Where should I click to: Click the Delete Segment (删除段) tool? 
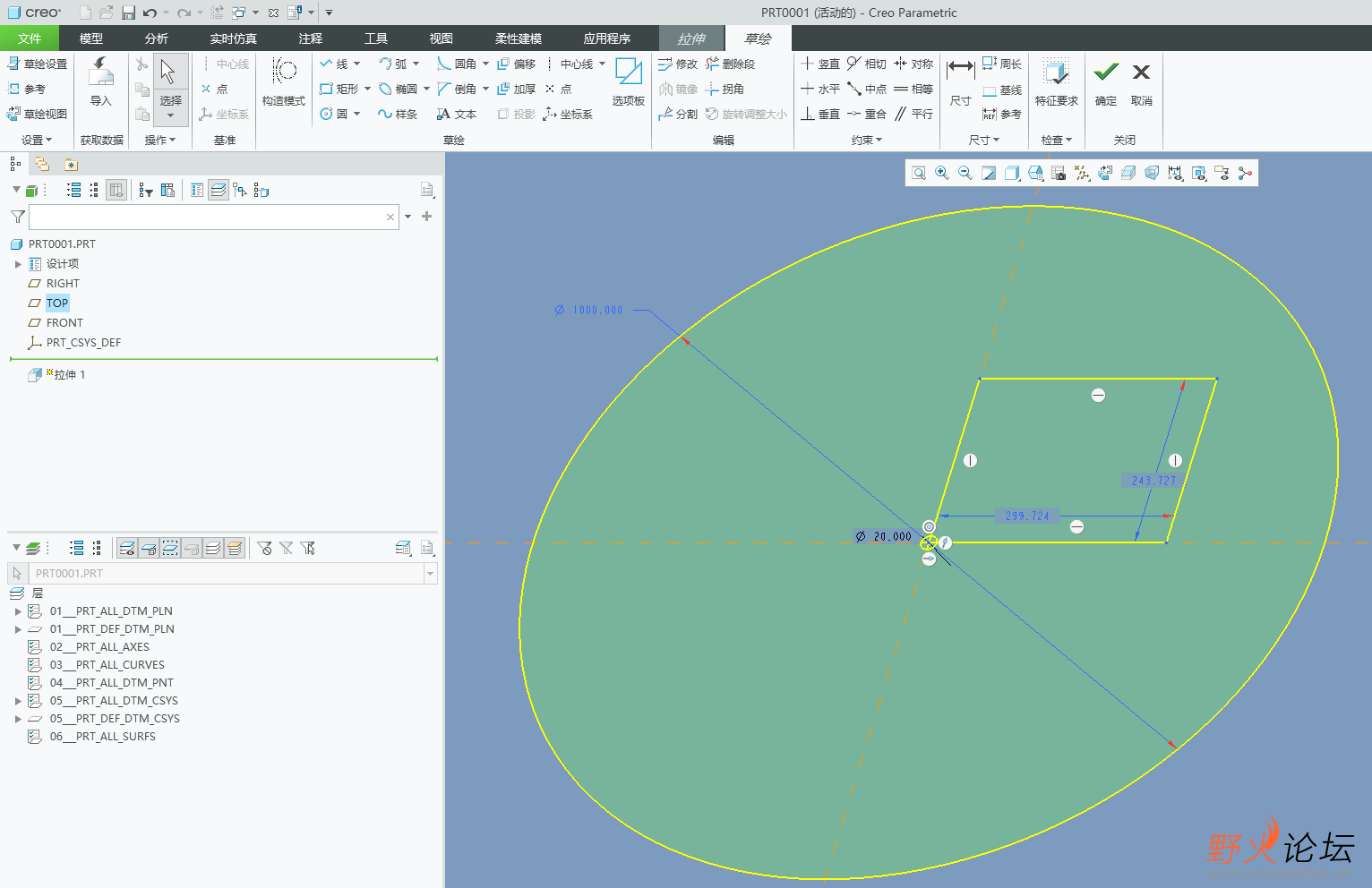point(730,64)
